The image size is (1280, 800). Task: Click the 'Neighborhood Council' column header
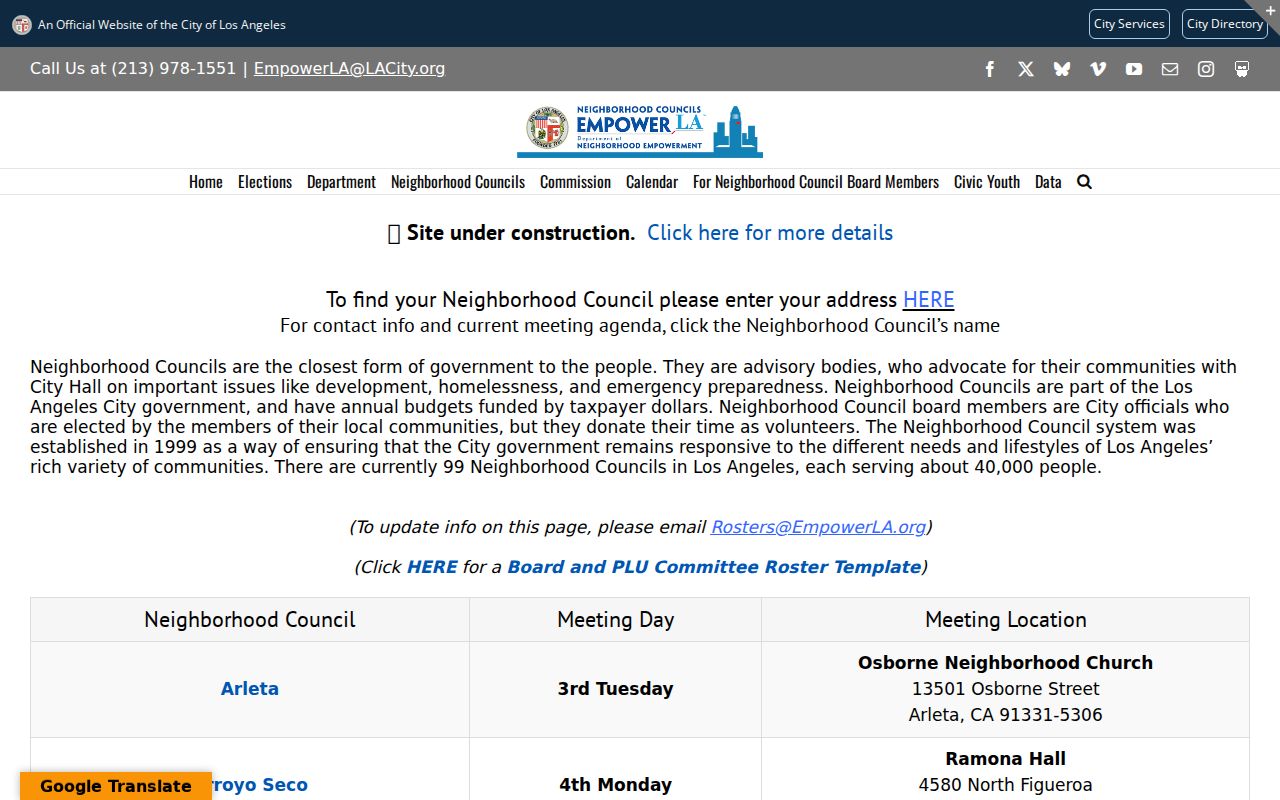[250, 620]
